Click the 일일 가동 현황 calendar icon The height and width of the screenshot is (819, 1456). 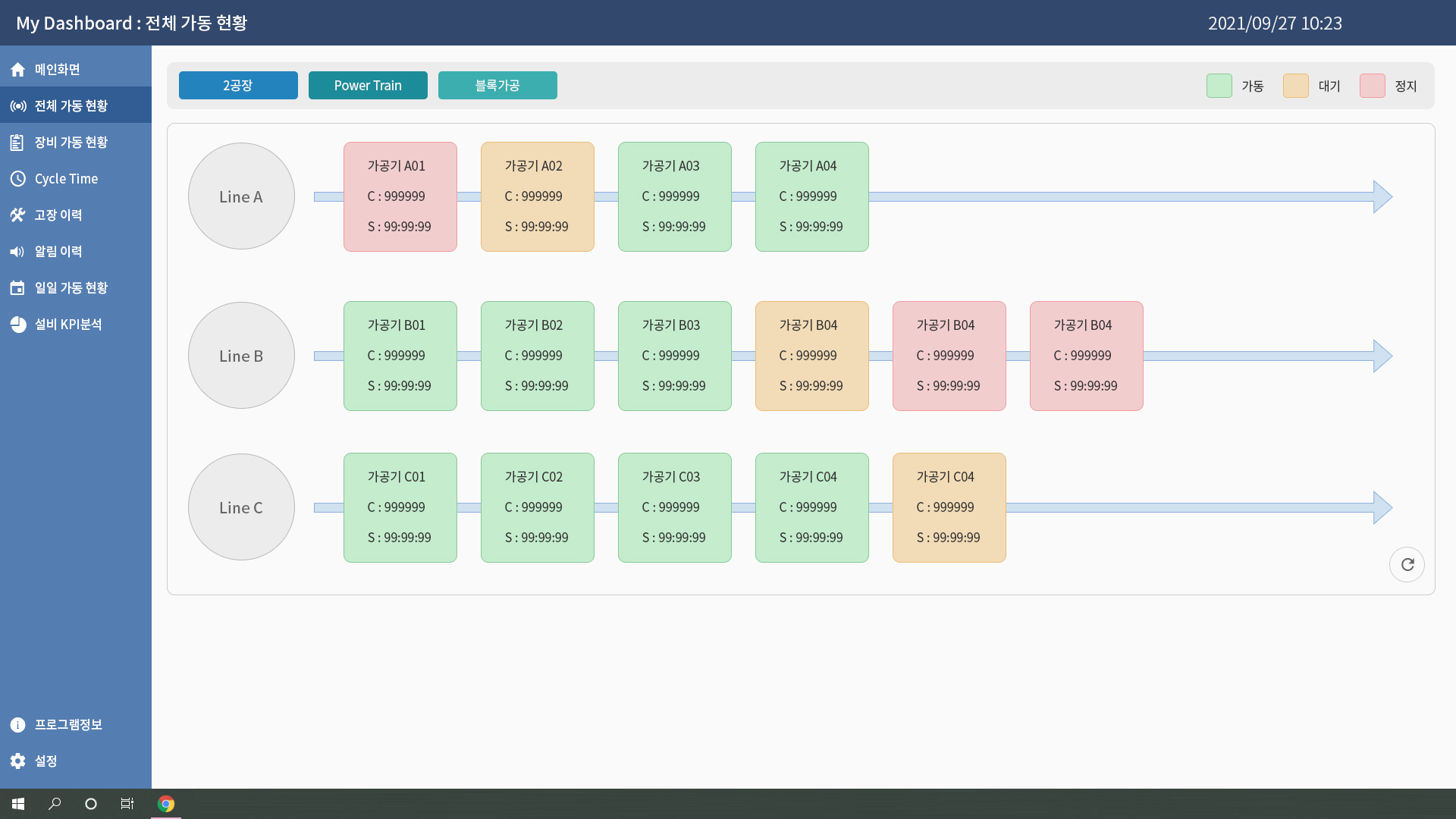17,288
